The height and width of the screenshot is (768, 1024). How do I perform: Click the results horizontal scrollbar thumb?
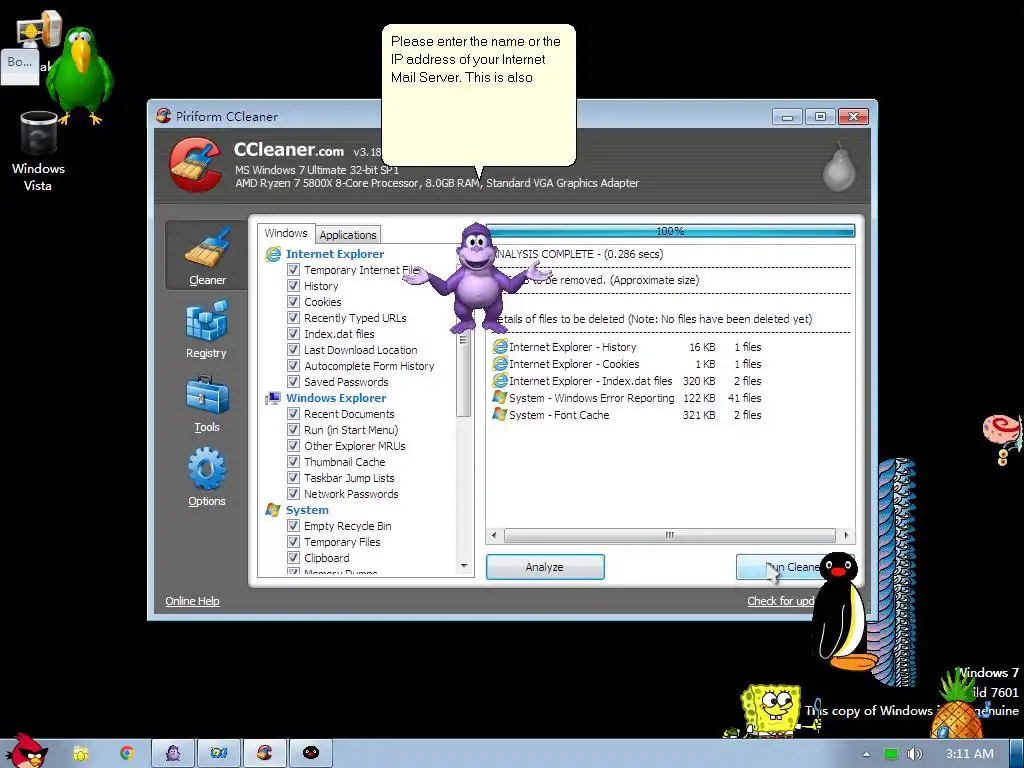(669, 536)
